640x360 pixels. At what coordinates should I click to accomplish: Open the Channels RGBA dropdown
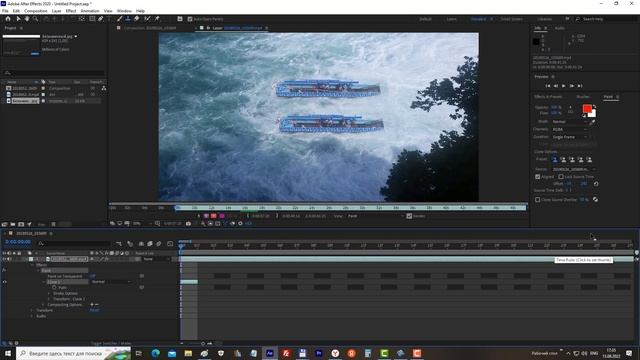click(570, 129)
